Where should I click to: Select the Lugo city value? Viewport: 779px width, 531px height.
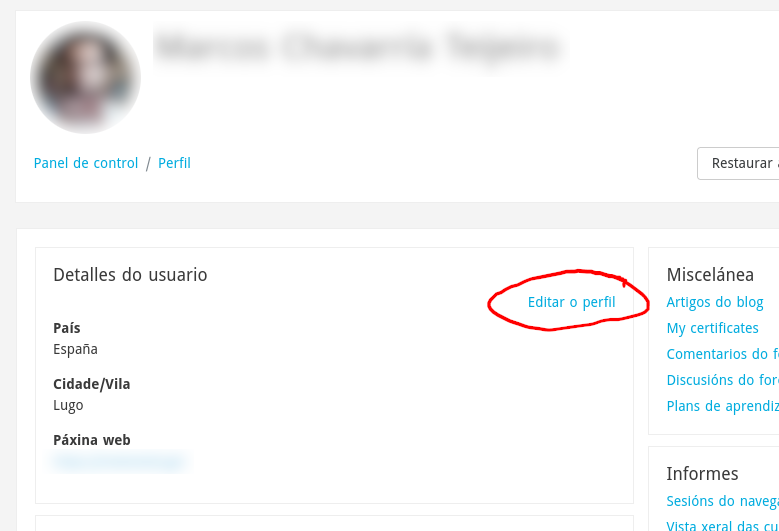pyautogui.click(x=68, y=405)
